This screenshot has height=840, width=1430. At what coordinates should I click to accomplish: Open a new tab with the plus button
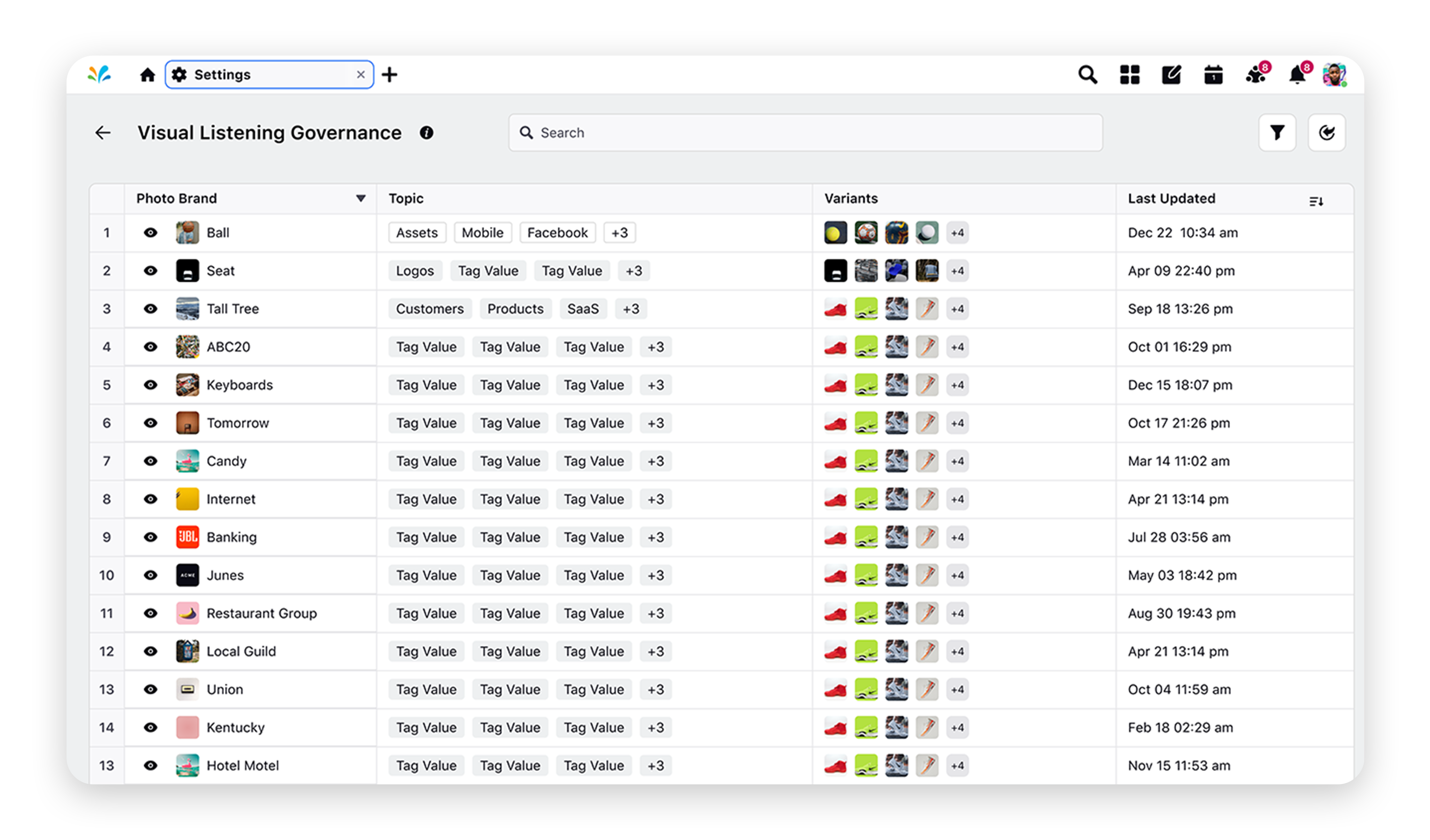[389, 74]
